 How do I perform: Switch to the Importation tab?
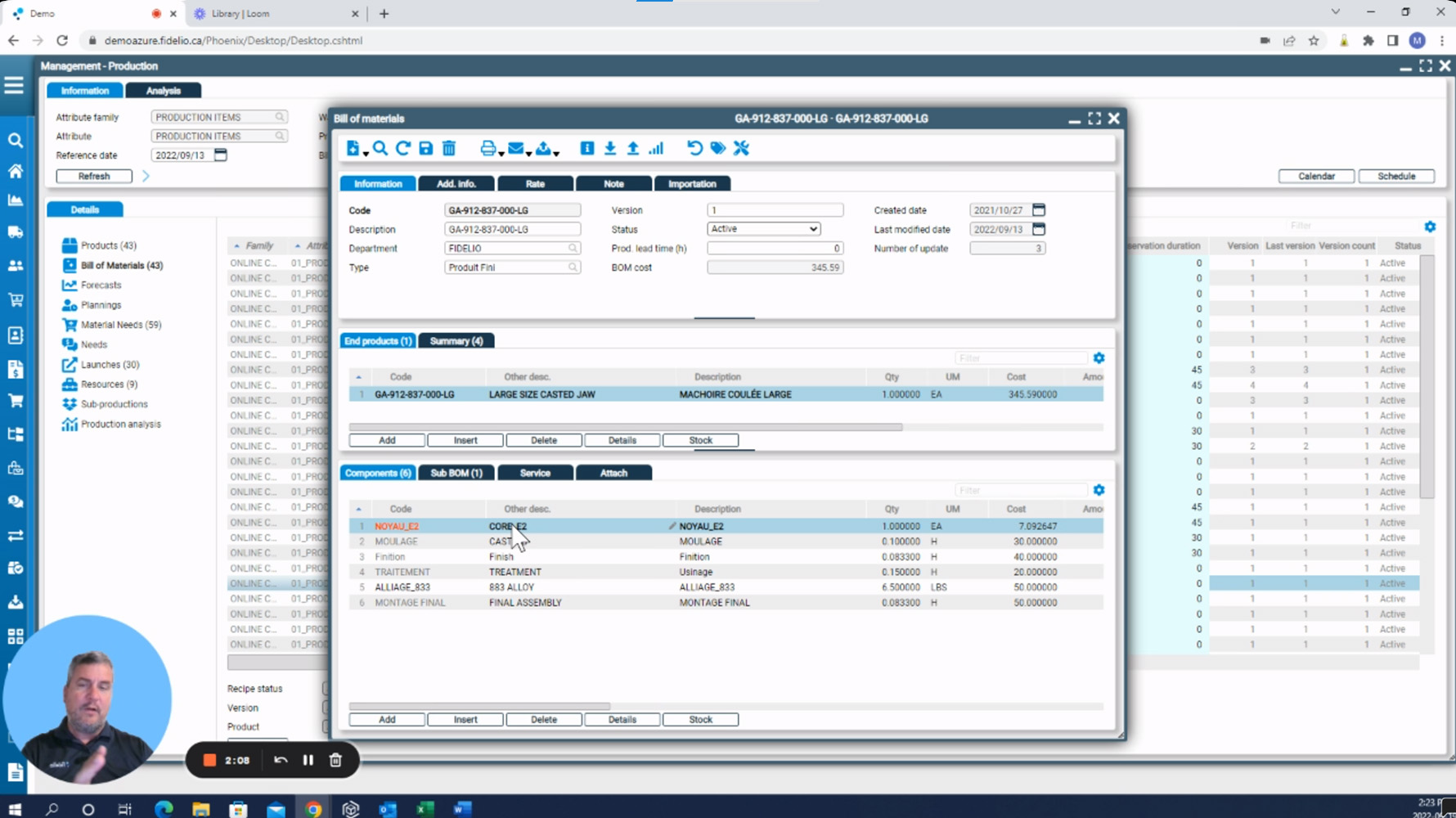[x=692, y=184]
